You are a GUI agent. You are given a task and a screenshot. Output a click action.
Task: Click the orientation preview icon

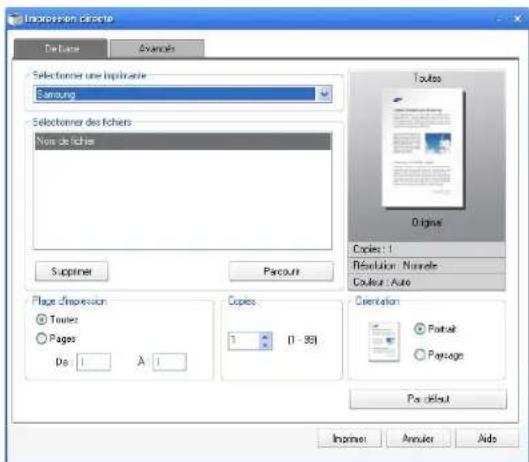[384, 342]
